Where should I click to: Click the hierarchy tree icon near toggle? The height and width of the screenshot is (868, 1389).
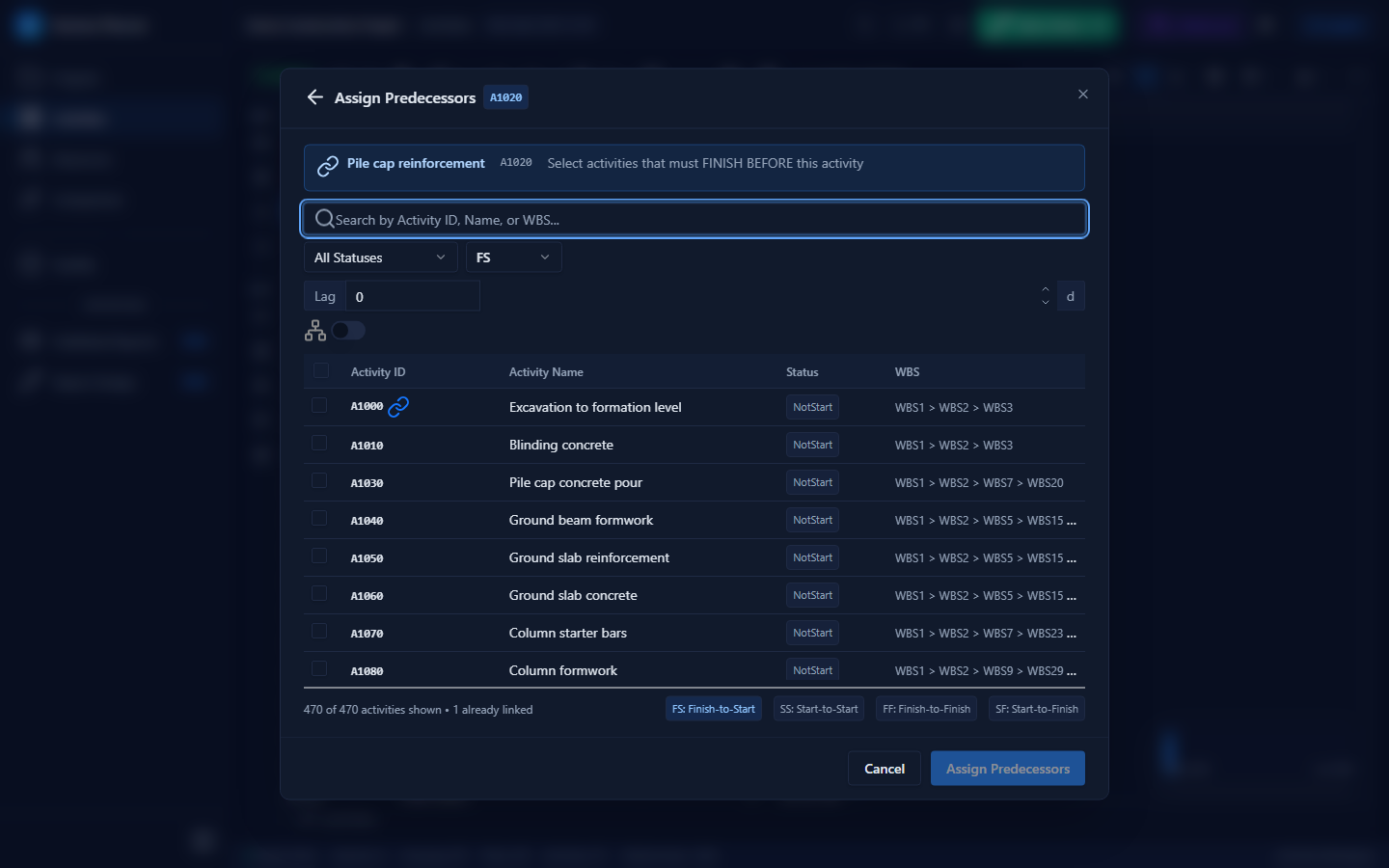click(315, 331)
